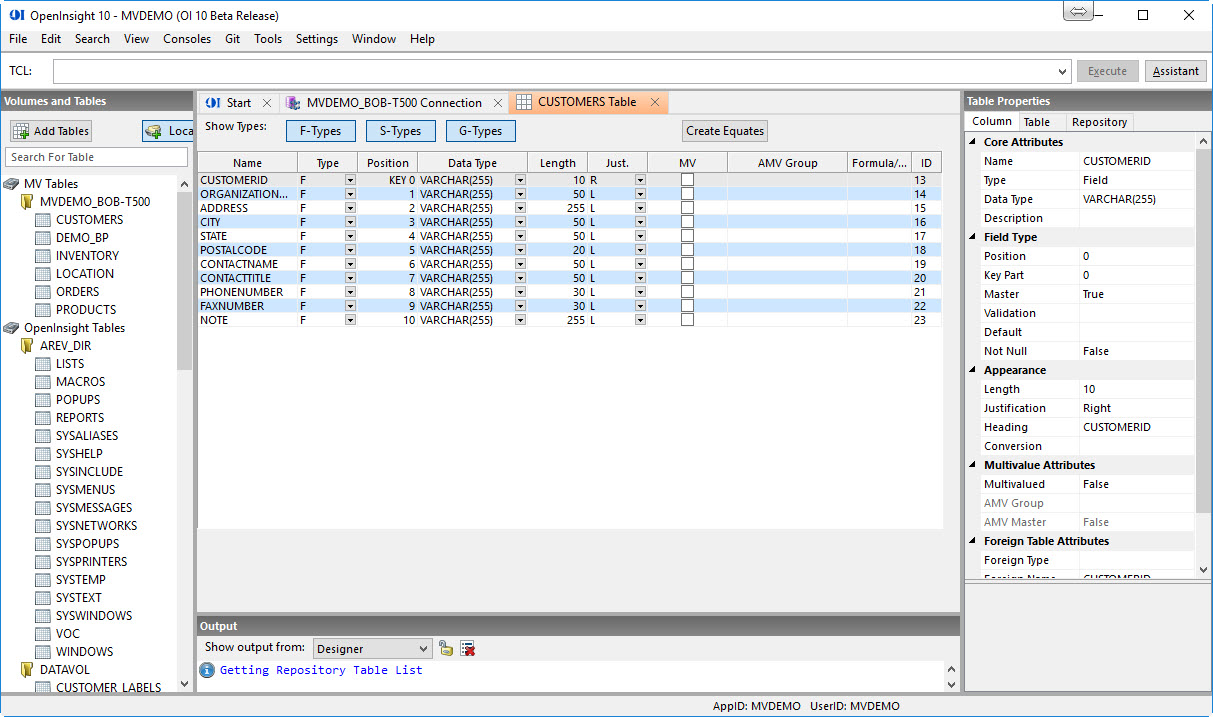
Task: Click the table icon next to LOCATION
Action: click(43, 274)
